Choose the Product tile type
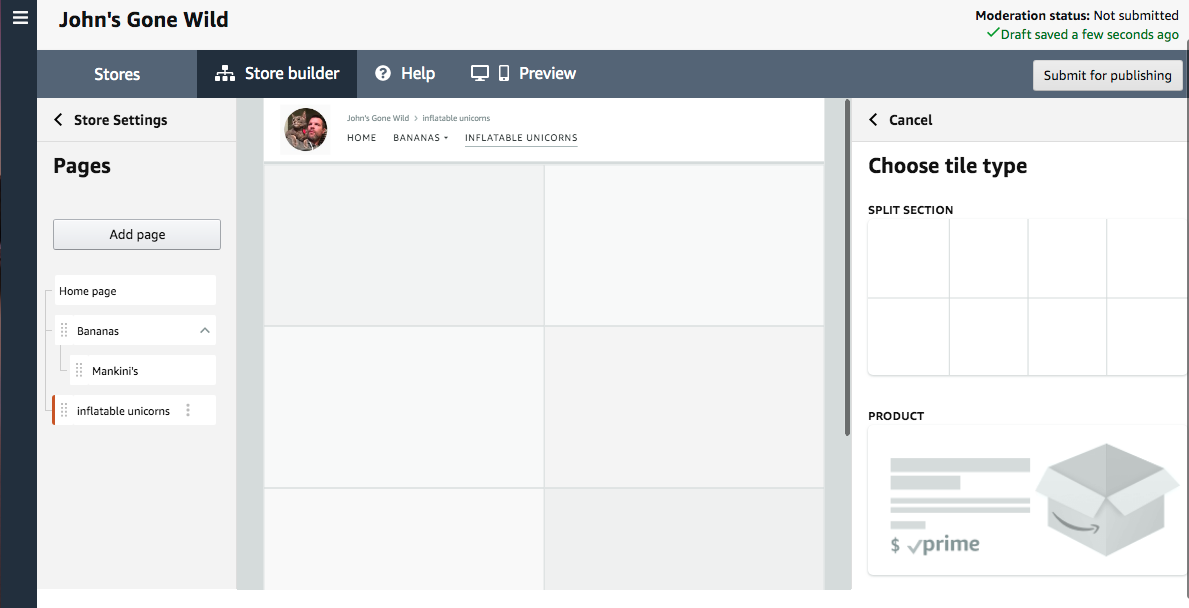Screen dimensions: 1189x608 [1027, 500]
